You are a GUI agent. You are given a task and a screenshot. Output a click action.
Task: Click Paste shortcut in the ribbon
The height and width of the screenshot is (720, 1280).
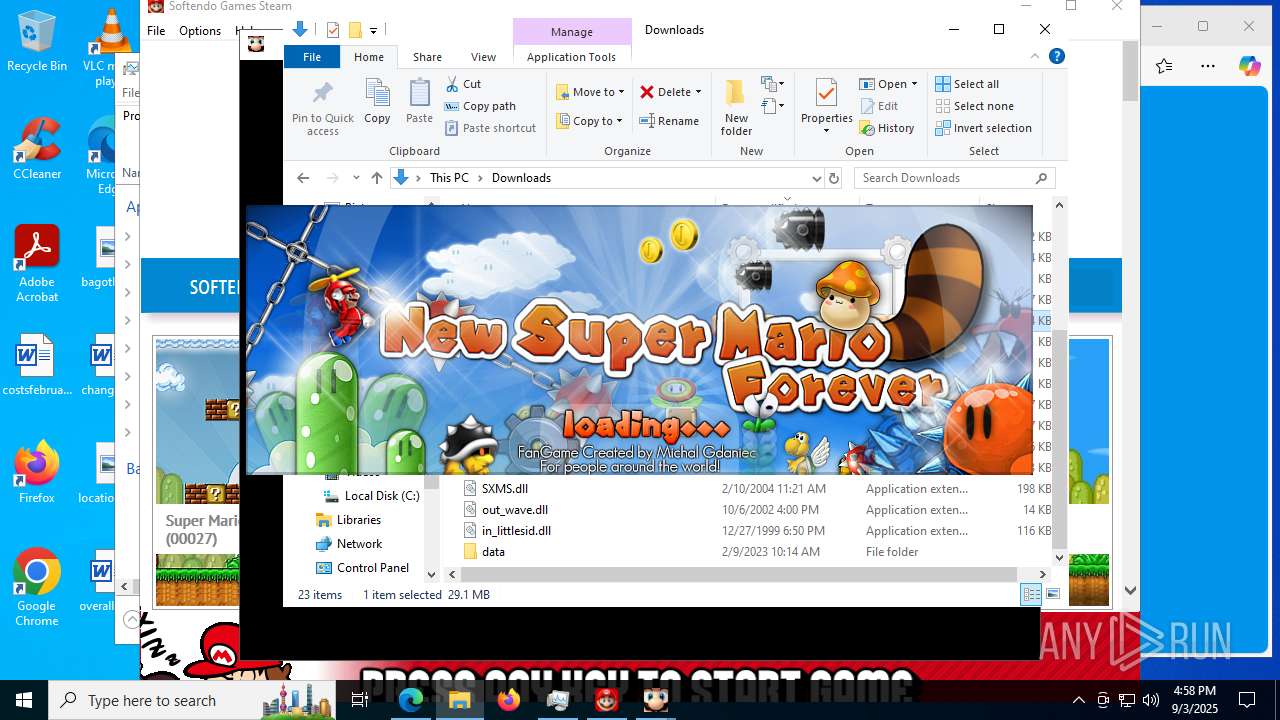(x=490, y=128)
